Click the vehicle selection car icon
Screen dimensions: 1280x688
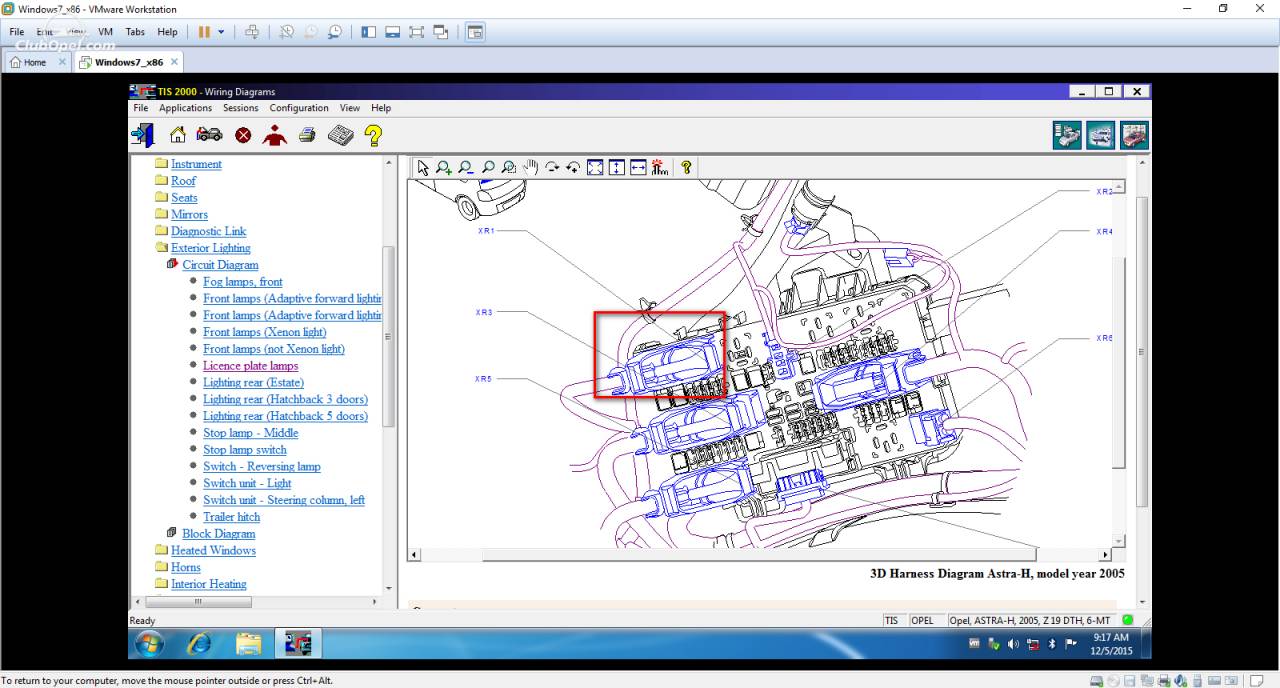pos(209,135)
